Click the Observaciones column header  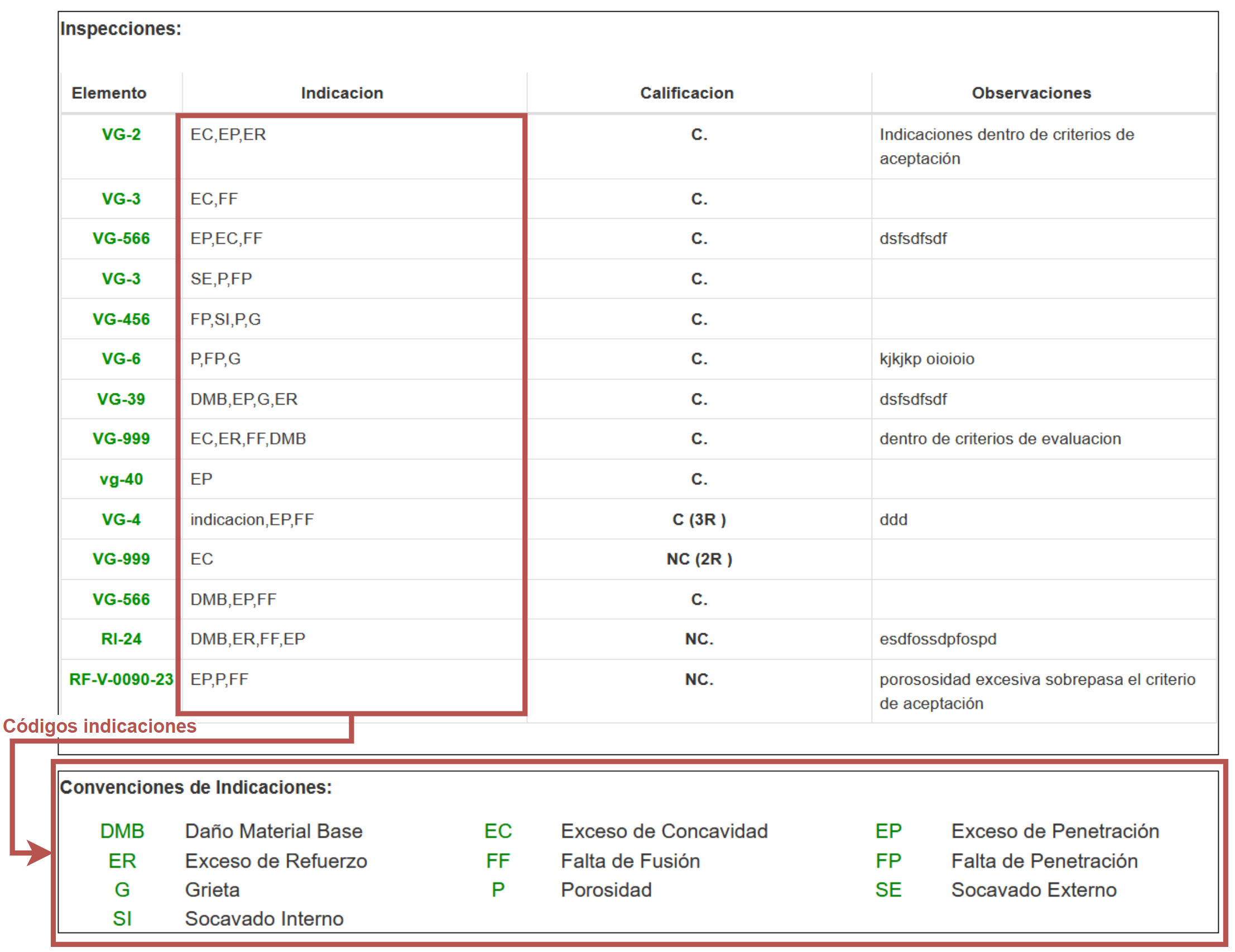[1031, 93]
